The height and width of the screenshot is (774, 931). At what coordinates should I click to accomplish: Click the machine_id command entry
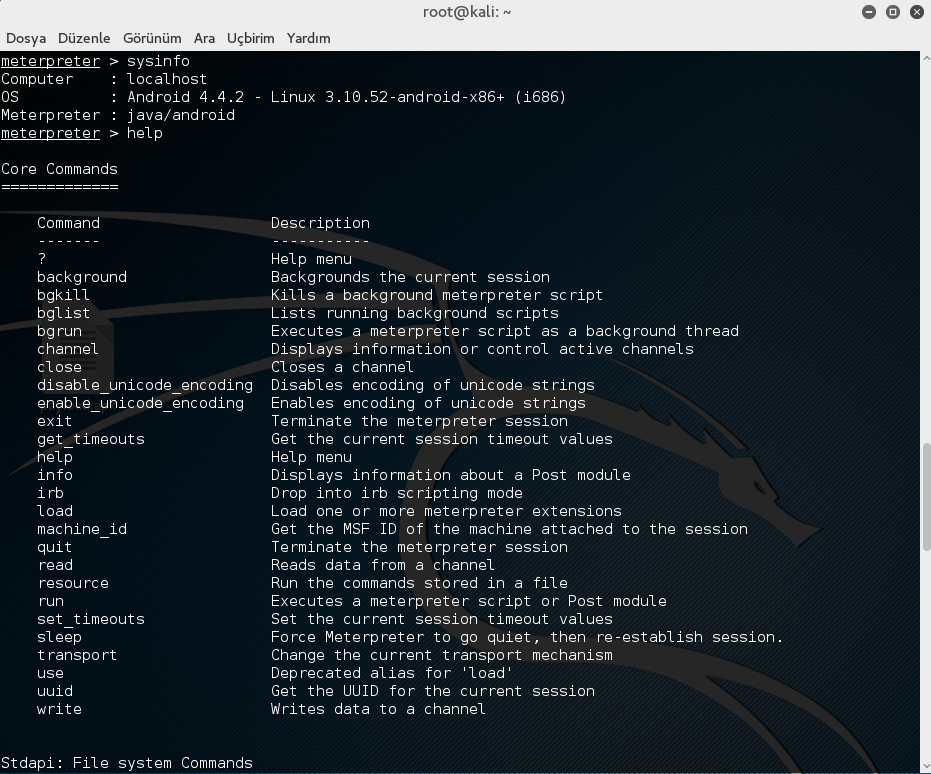pyautogui.click(x=82, y=529)
